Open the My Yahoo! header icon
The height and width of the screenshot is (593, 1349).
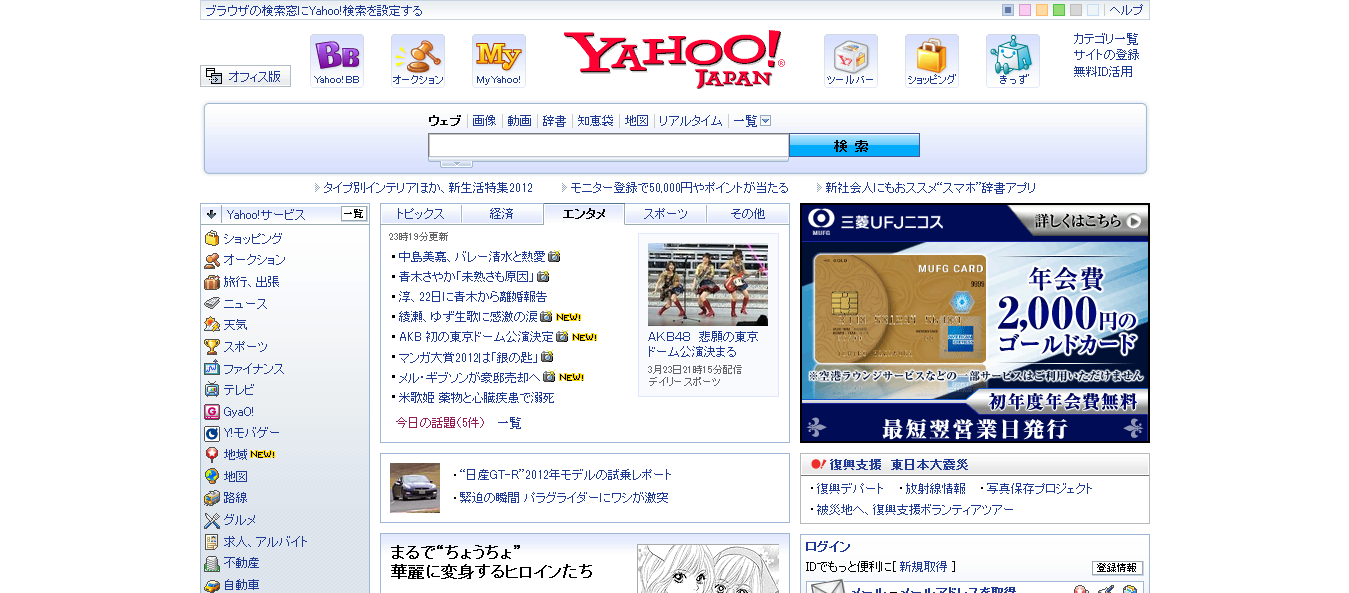point(498,60)
